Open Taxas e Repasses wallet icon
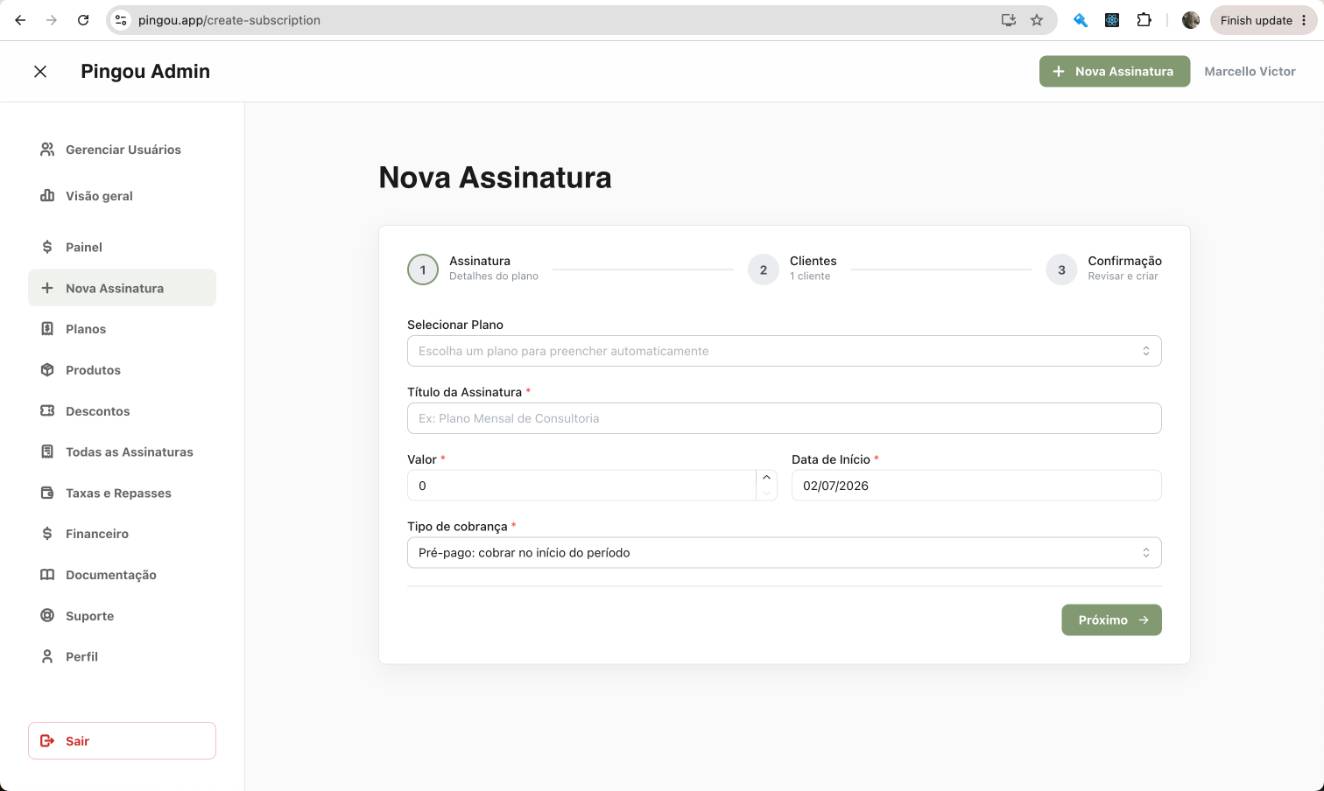This screenshot has height=791, width=1324. point(47,492)
